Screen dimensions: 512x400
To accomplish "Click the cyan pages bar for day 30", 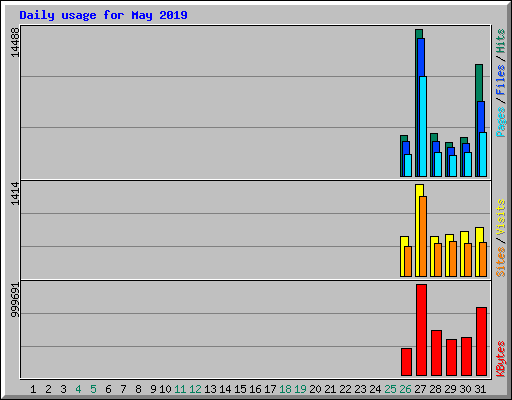I will (468, 164).
